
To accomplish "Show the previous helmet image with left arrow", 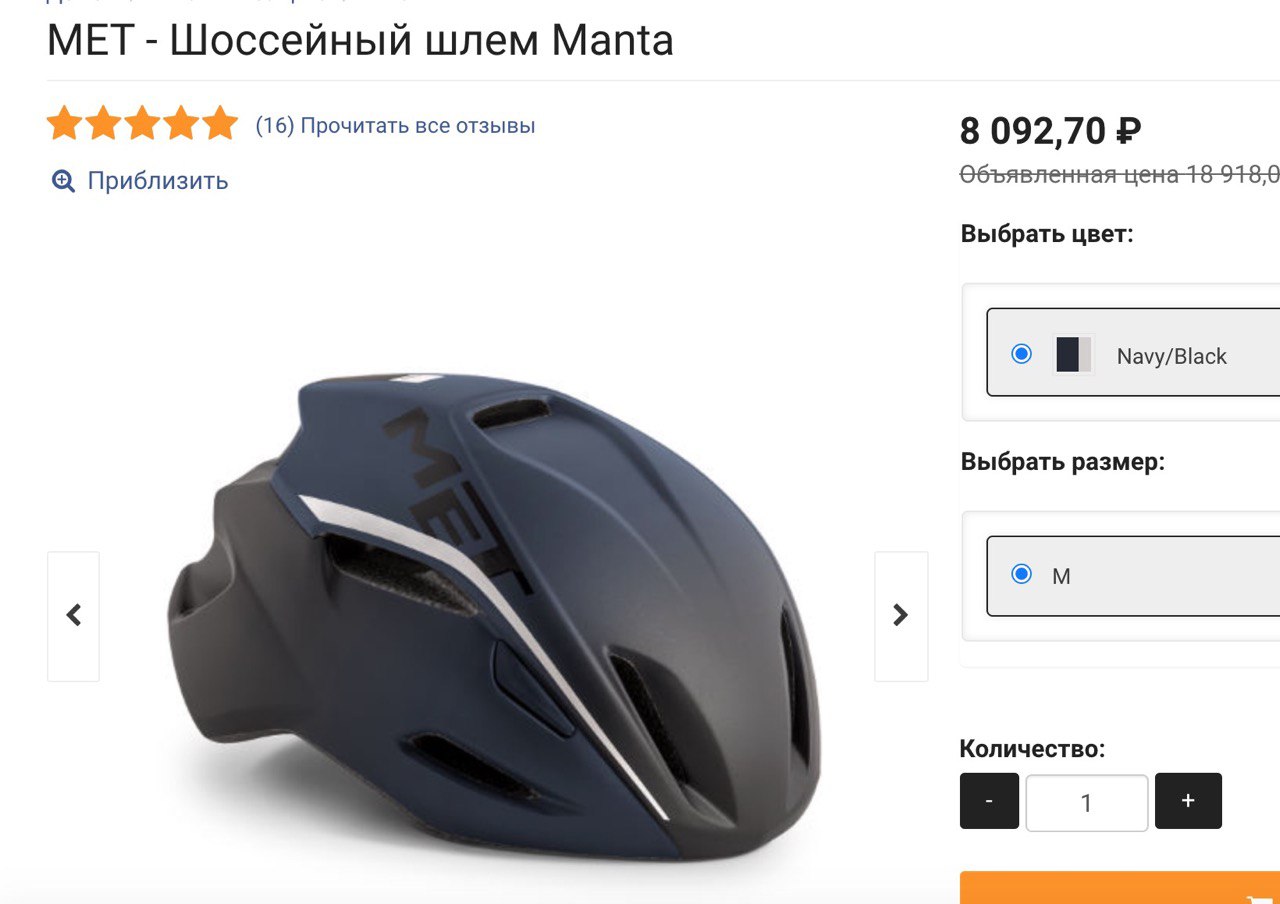I will (73, 616).
